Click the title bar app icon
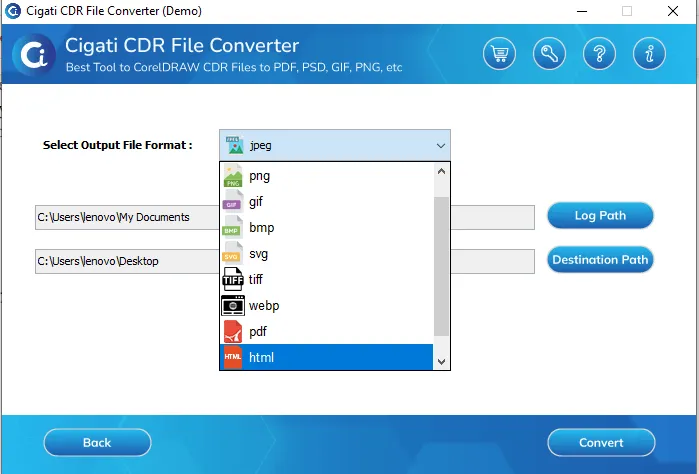699x474 pixels. click(x=12, y=11)
